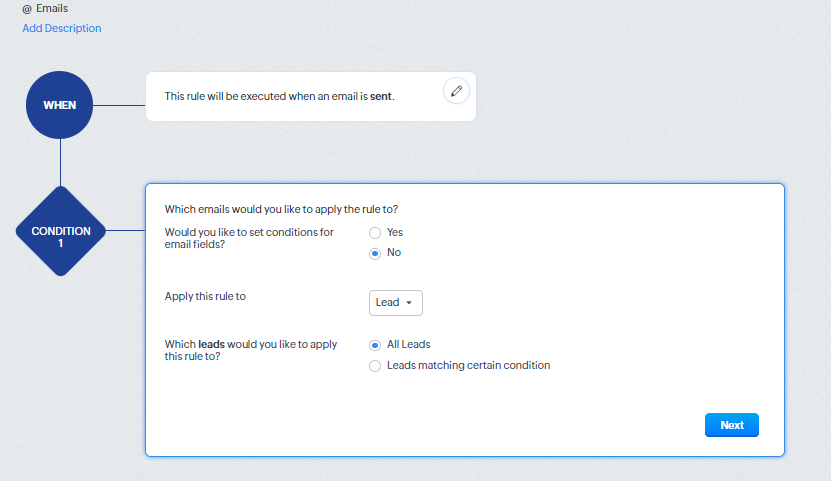This screenshot has width=831, height=481.
Task: Click the "Which leads would you like" question
Action: [250, 350]
